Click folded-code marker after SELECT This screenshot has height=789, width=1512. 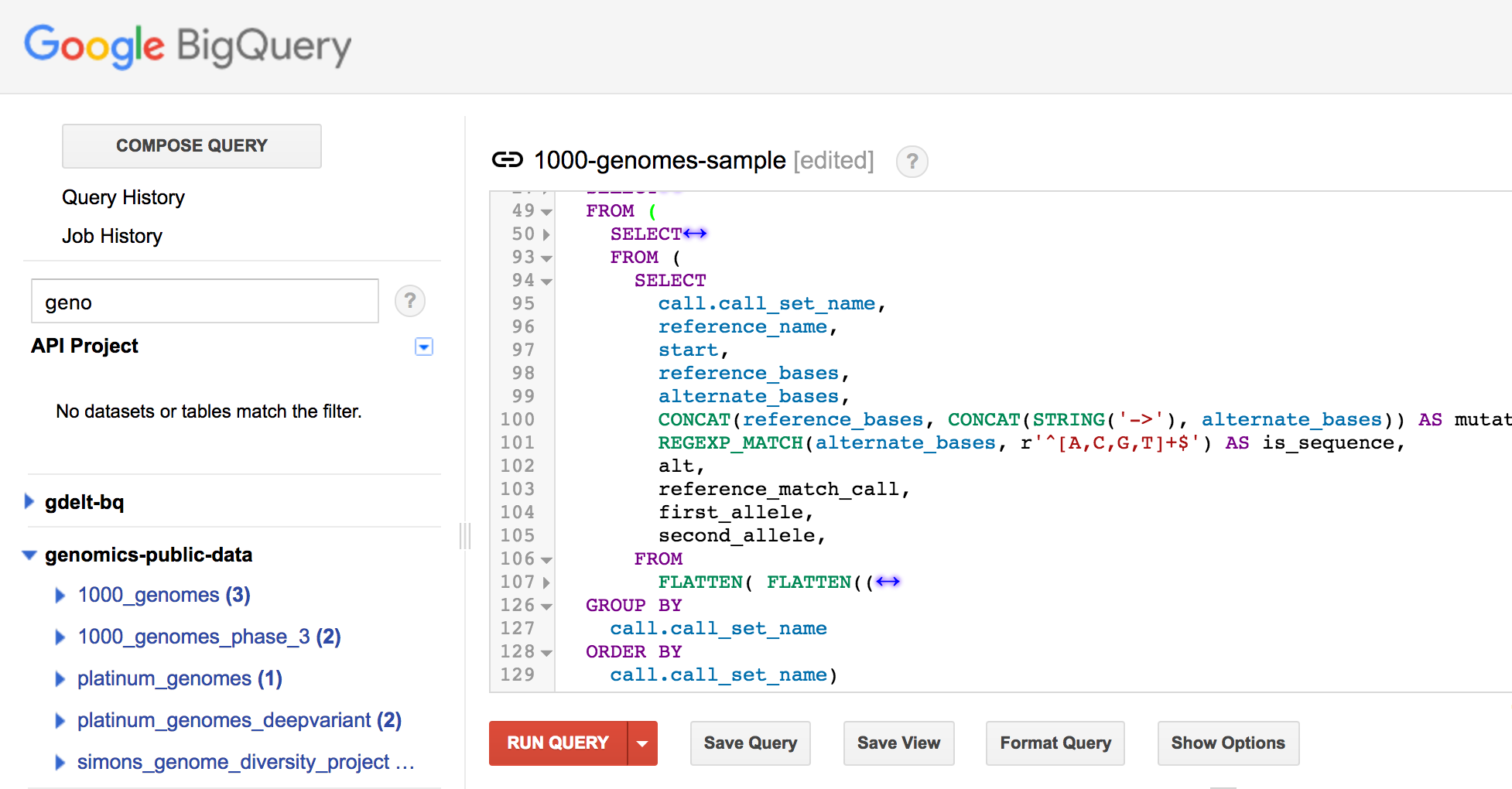click(x=695, y=234)
